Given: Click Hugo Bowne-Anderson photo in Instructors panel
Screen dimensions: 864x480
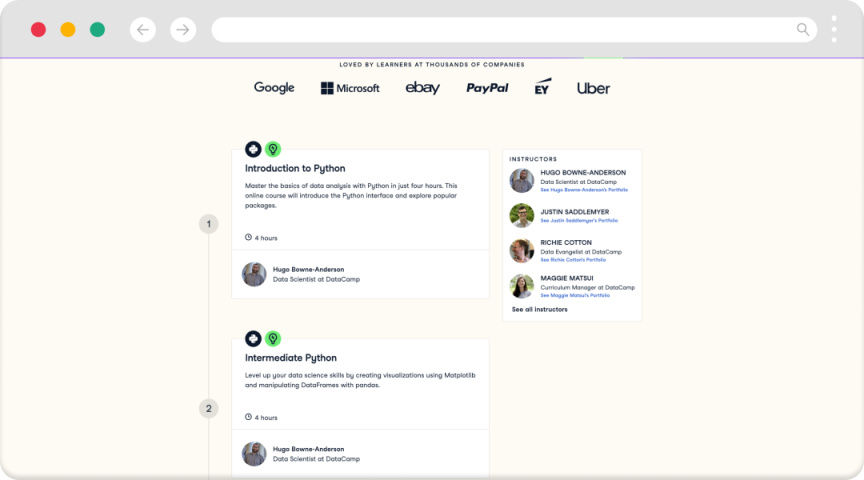Looking at the screenshot, I should coord(522,180).
